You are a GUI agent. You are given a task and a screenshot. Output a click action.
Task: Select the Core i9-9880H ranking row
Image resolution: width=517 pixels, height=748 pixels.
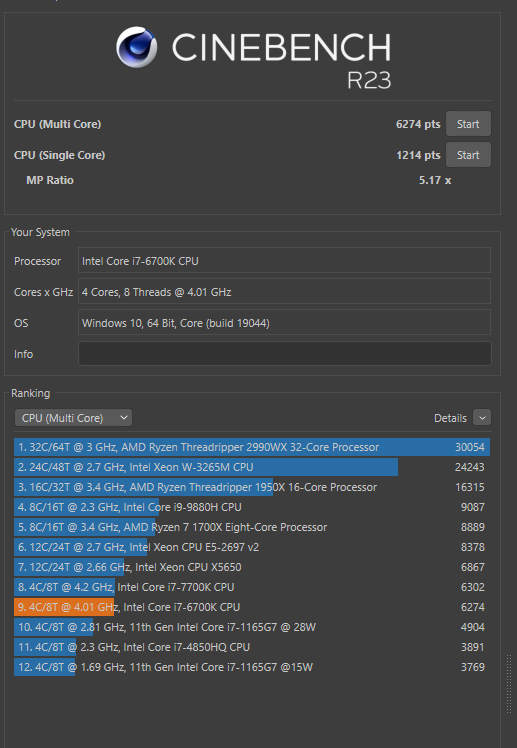coord(252,507)
